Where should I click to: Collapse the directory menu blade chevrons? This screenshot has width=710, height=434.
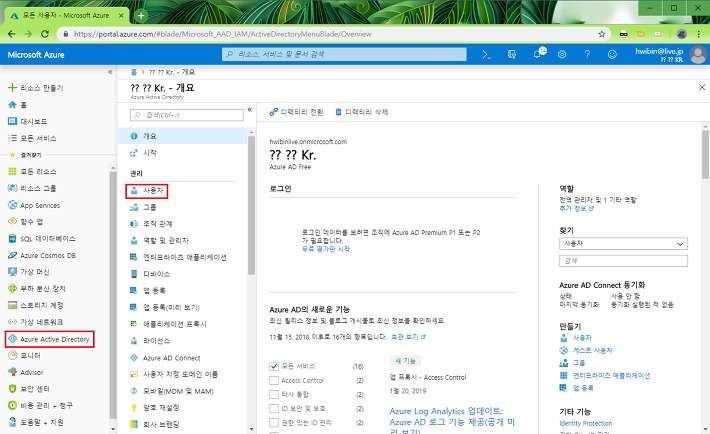[250, 110]
